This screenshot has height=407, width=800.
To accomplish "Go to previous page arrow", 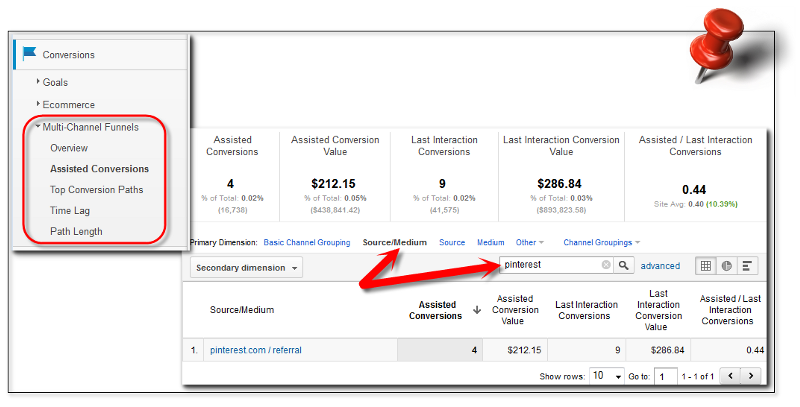I will pos(730,376).
